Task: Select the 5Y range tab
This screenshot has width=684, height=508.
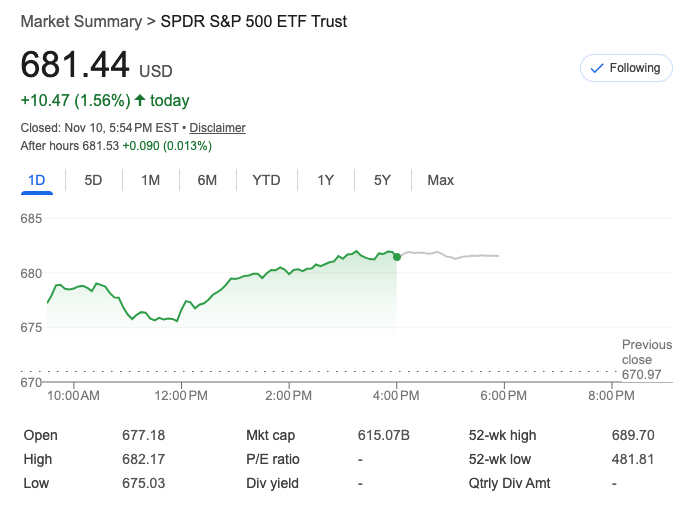Action: (382, 180)
